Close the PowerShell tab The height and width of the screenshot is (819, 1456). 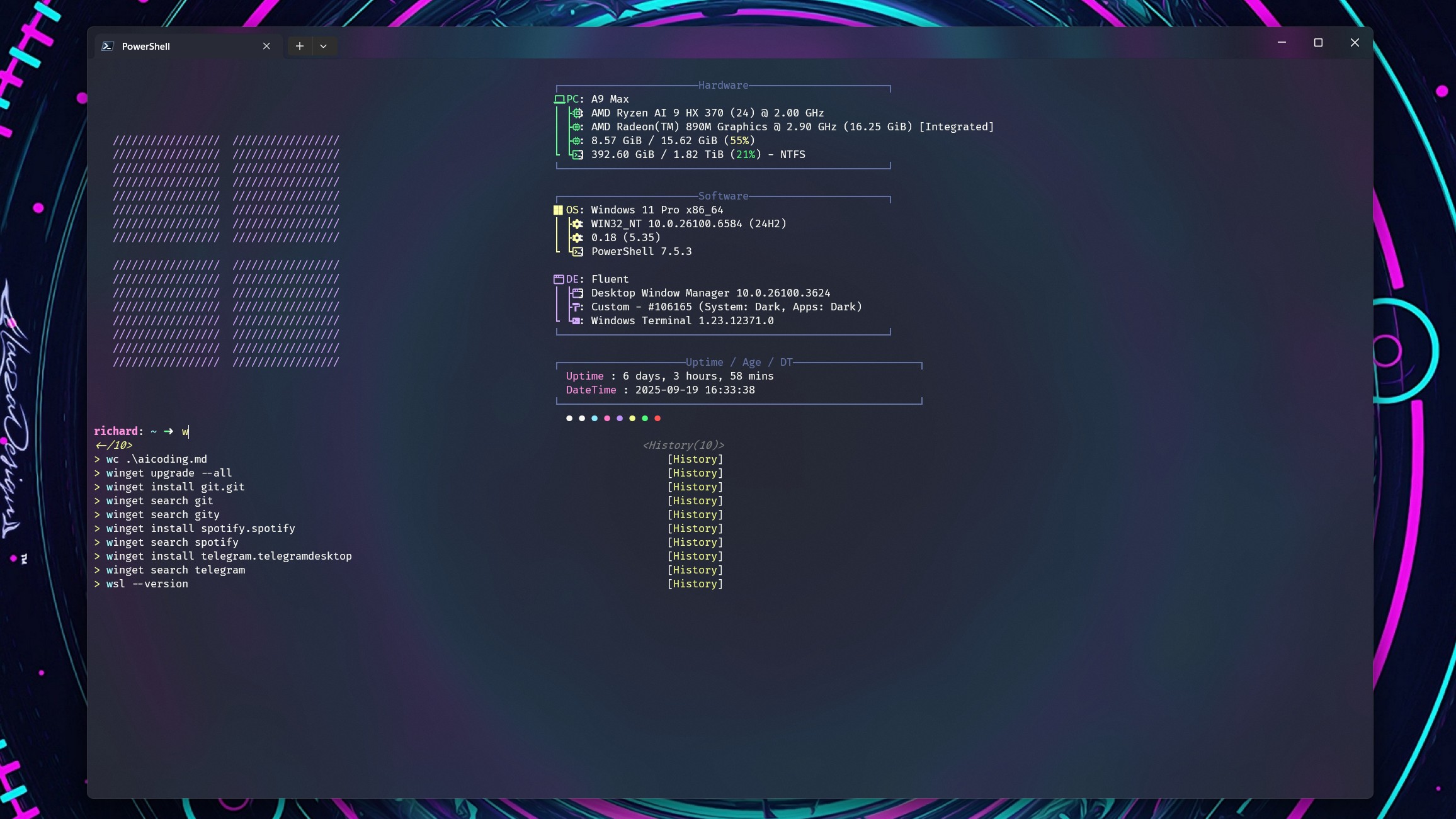[266, 46]
